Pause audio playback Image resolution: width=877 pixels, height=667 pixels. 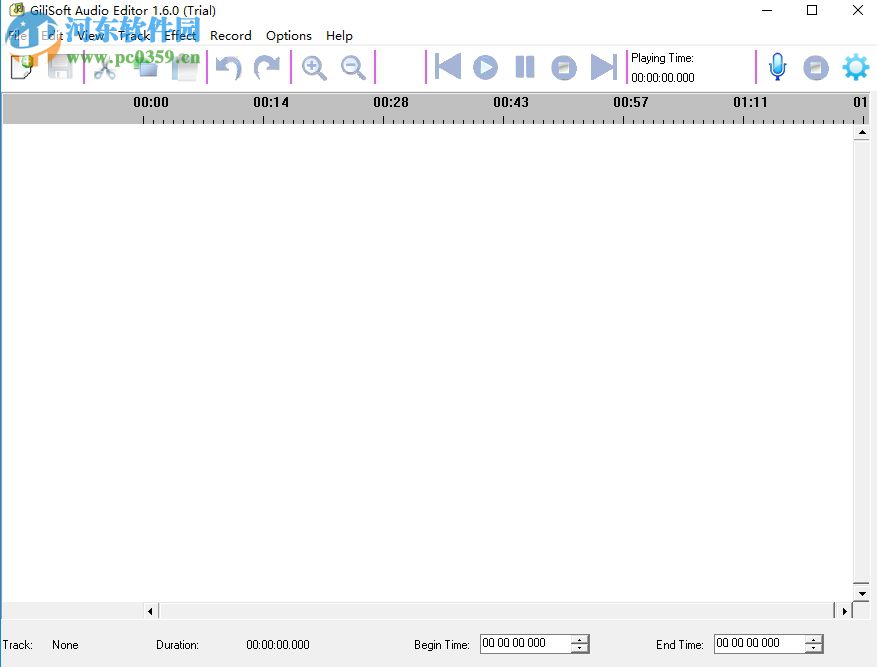pyautogui.click(x=524, y=67)
